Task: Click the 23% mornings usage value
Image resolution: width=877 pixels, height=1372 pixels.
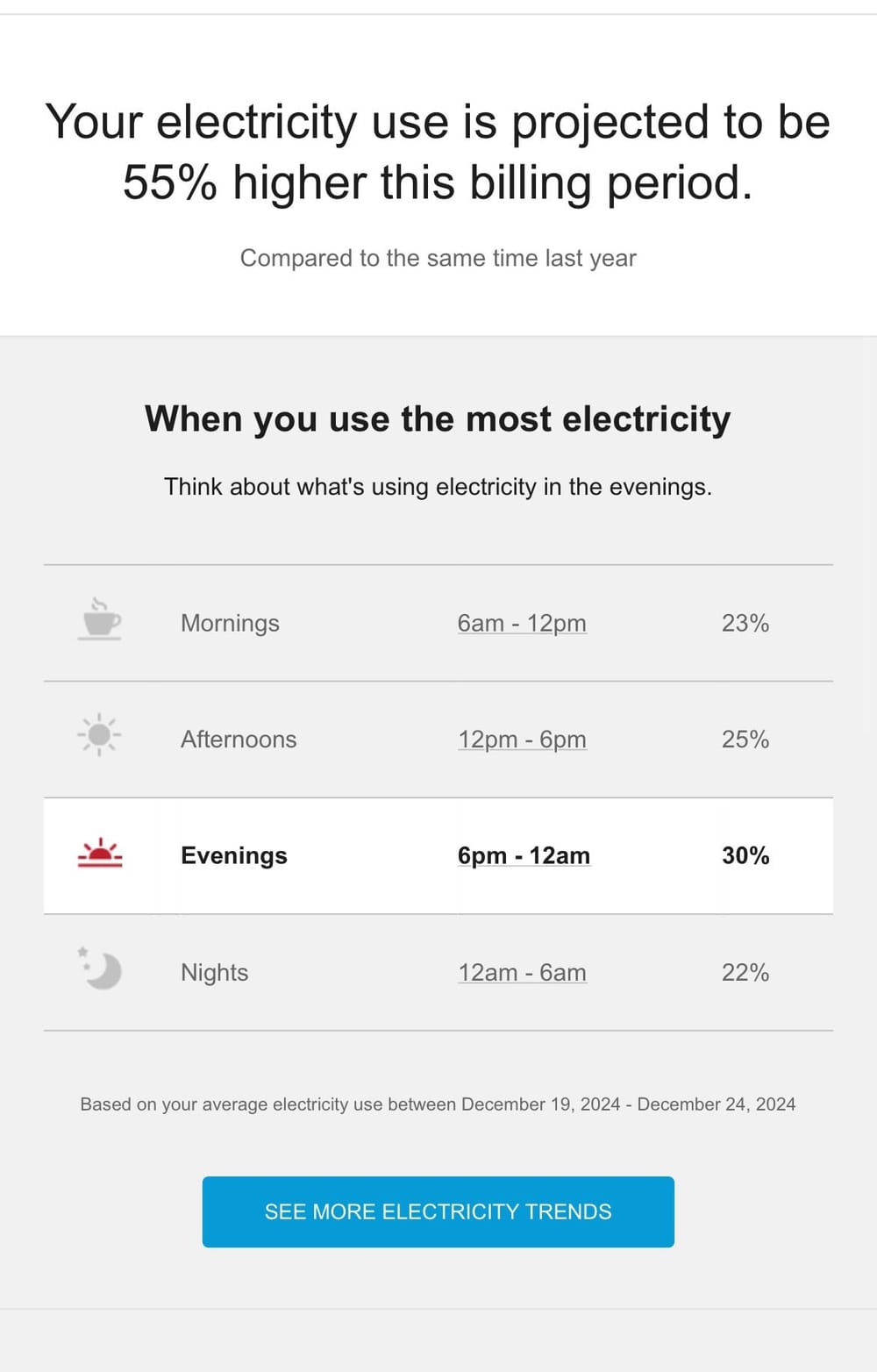Action: tap(745, 623)
